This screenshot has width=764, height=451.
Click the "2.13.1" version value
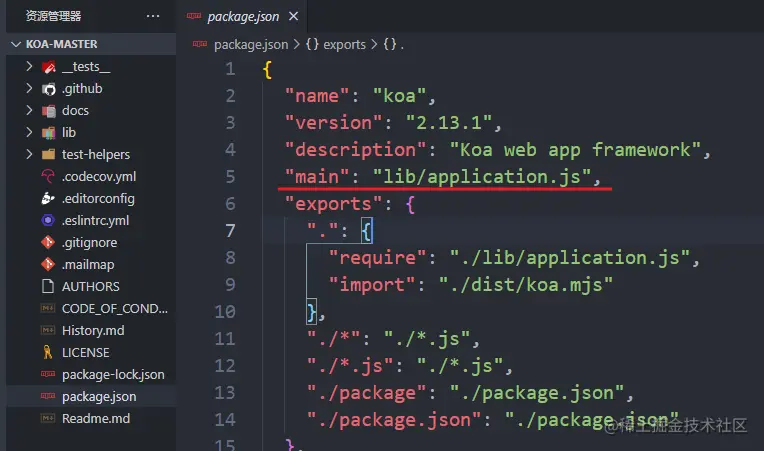[449, 122]
